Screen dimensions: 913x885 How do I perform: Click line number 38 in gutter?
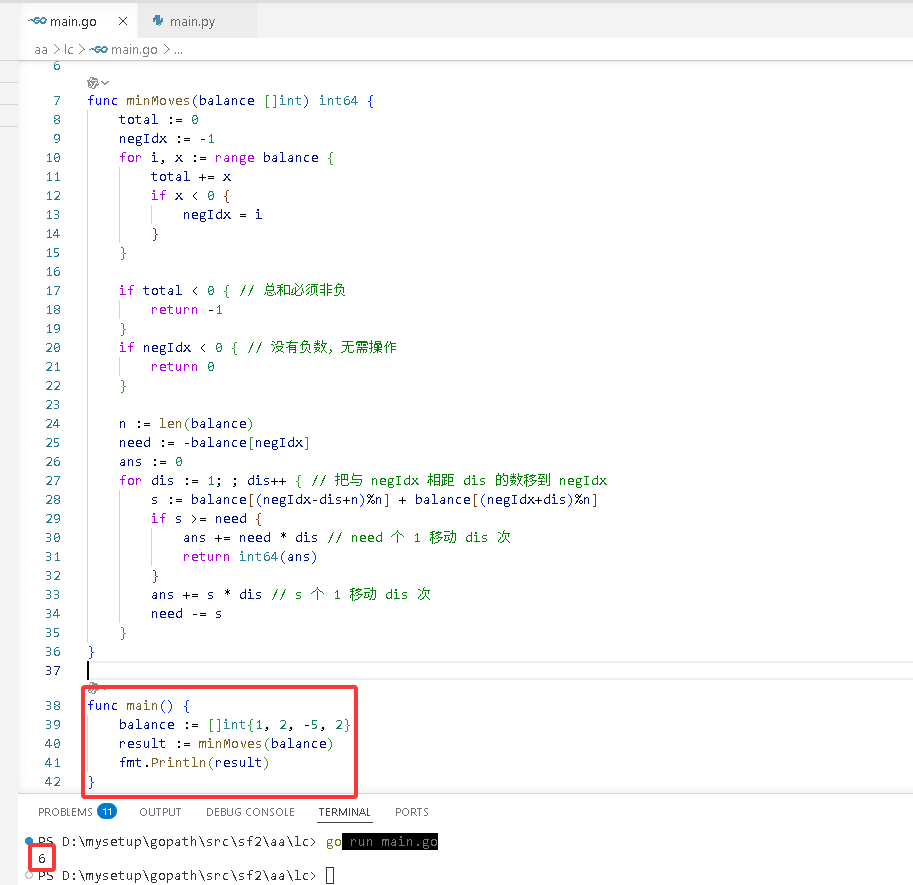(x=53, y=706)
